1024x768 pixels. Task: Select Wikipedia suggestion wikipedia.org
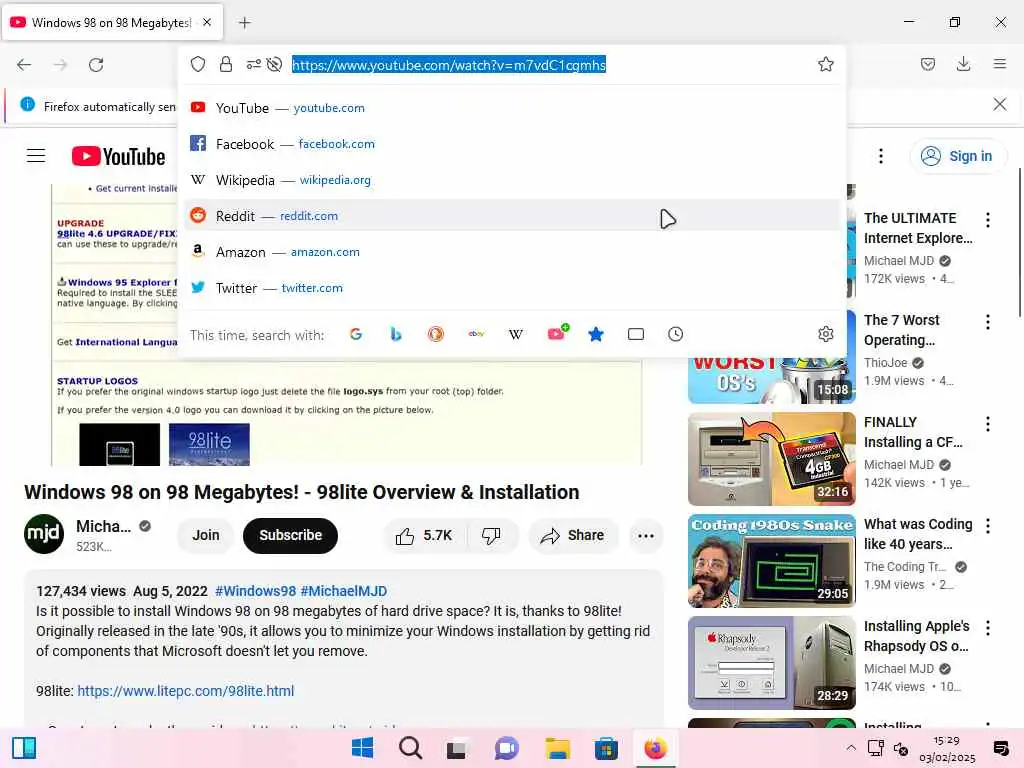[x=512, y=180]
